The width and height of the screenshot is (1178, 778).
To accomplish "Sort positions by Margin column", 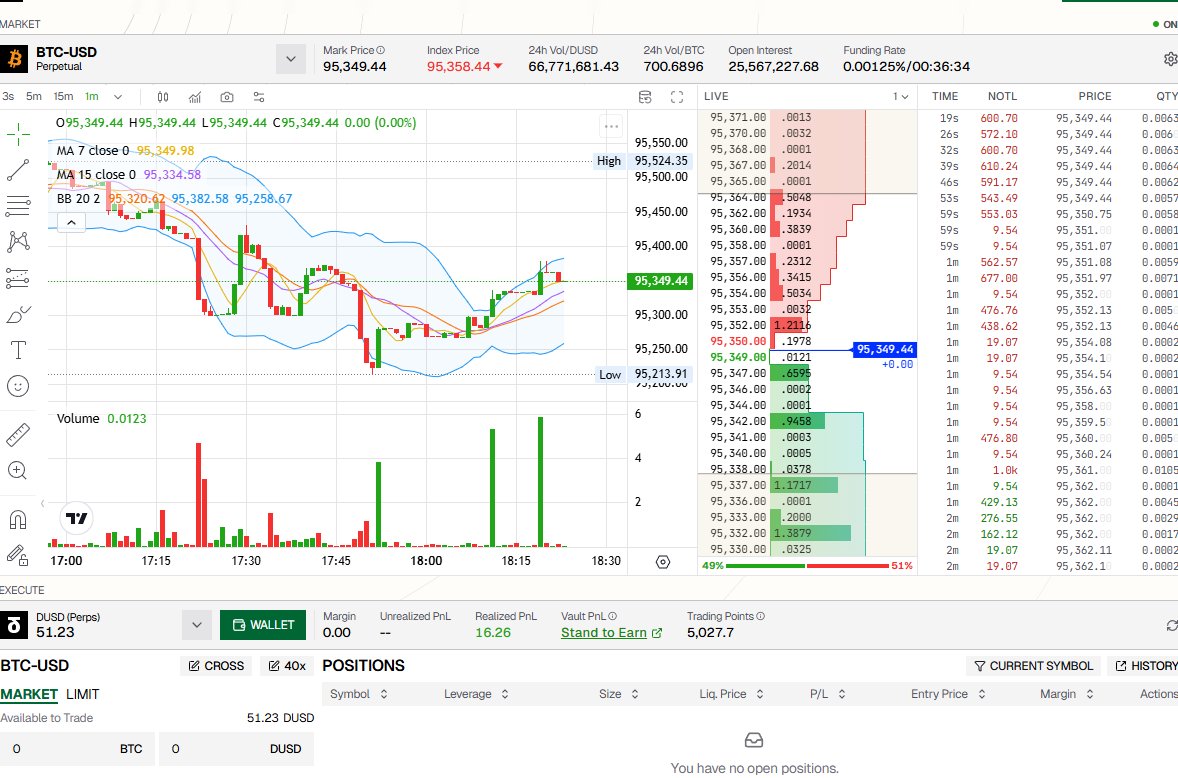I will 1089,694.
